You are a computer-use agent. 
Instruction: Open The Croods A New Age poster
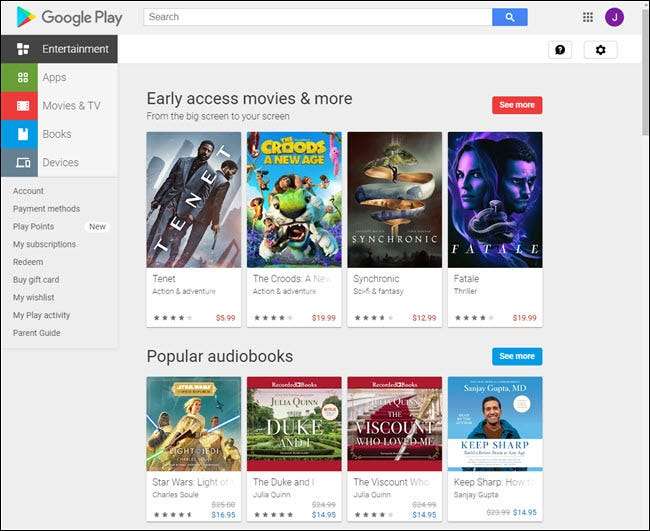[294, 200]
